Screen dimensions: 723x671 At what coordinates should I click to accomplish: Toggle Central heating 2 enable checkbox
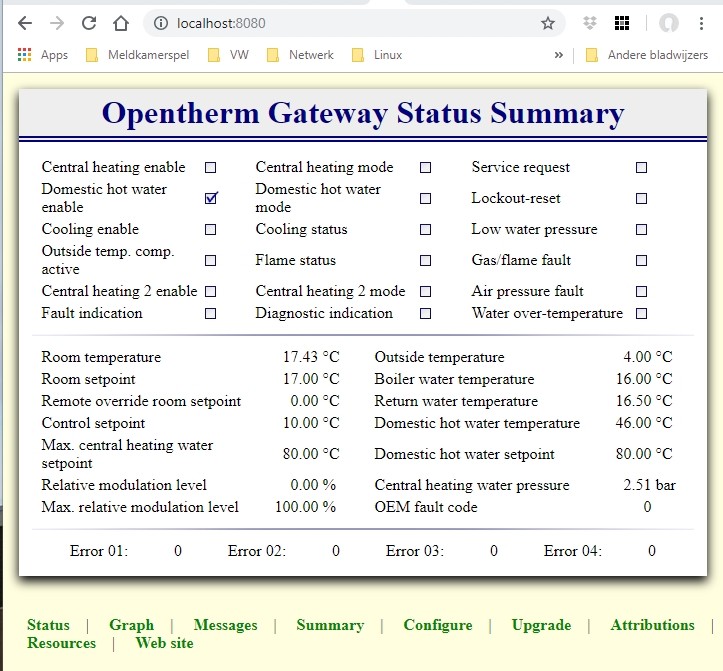click(210, 291)
